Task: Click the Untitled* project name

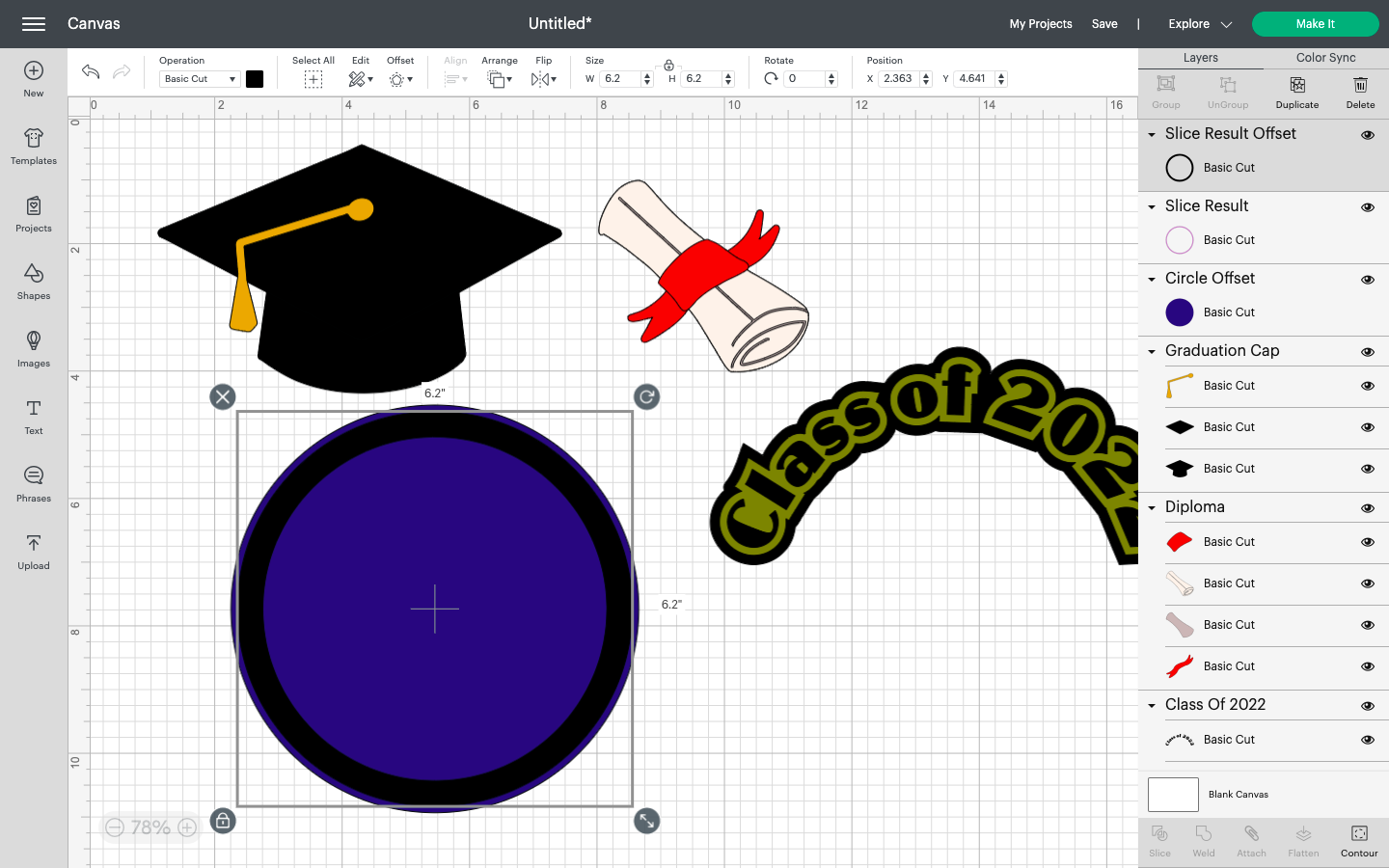Action: [x=560, y=24]
